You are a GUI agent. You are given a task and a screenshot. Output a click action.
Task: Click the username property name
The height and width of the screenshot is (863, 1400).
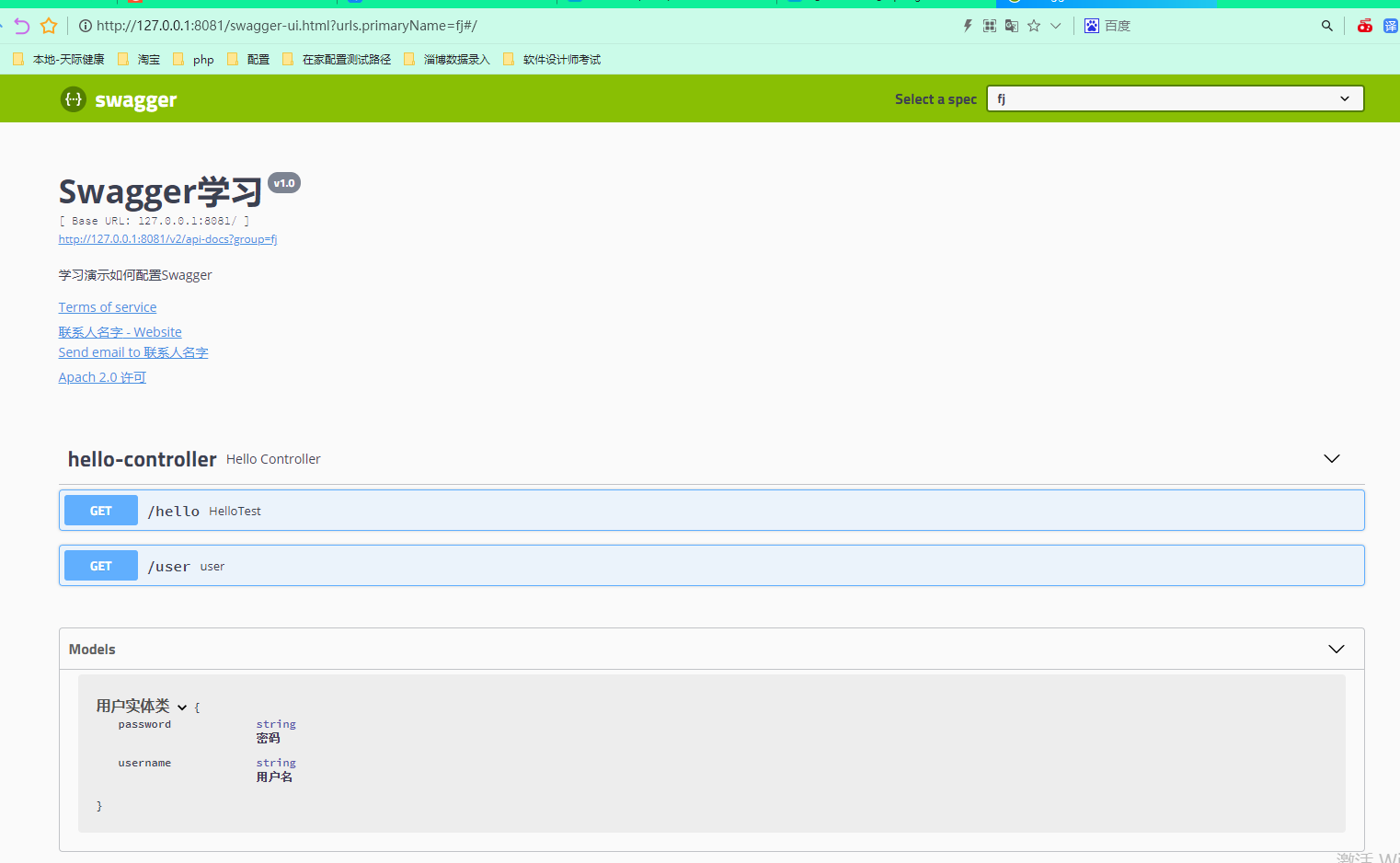tap(144, 764)
